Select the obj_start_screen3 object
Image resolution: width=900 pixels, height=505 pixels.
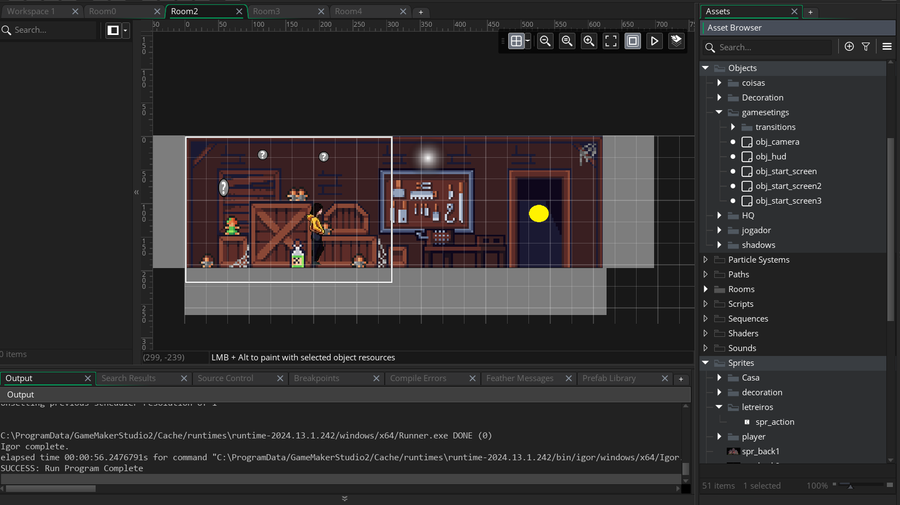click(x=788, y=201)
